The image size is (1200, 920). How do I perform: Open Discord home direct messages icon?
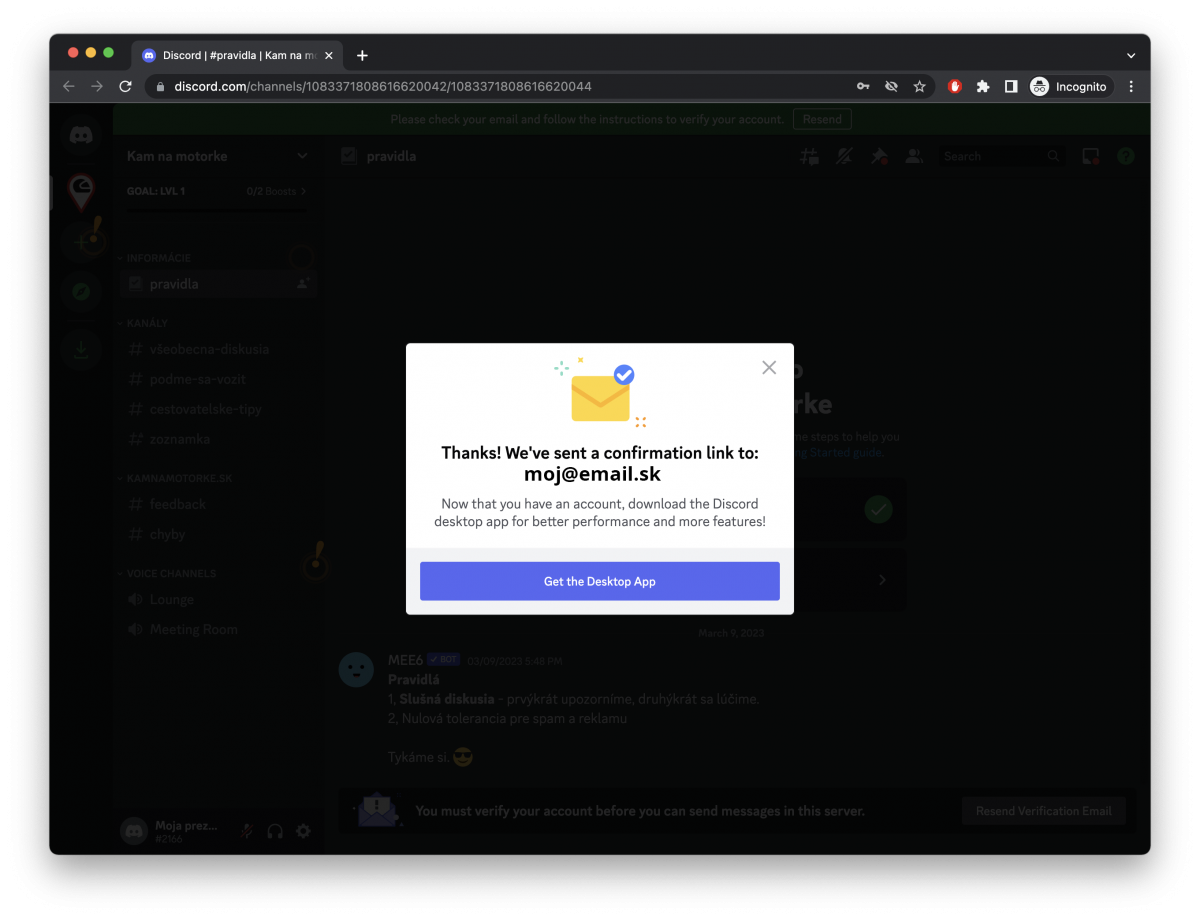coord(81,136)
